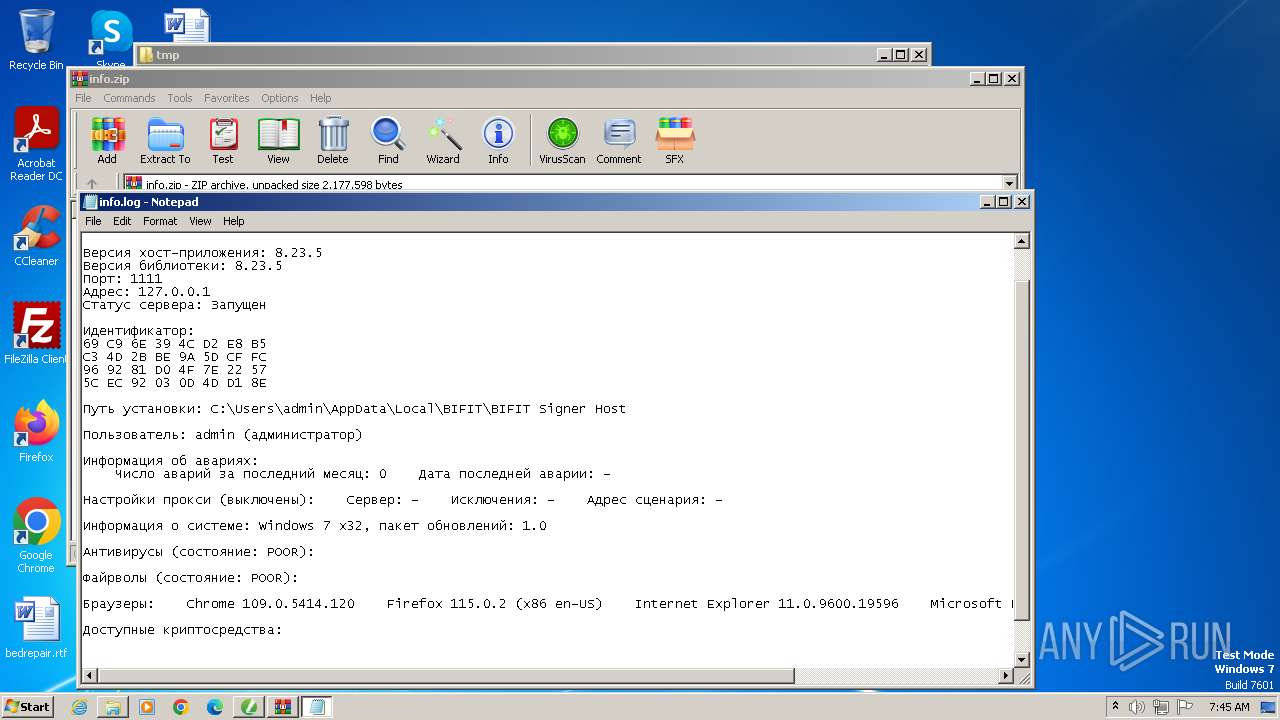Screen dimensions: 1280x720
Task: Open File Explorer from taskbar
Action: [113, 707]
